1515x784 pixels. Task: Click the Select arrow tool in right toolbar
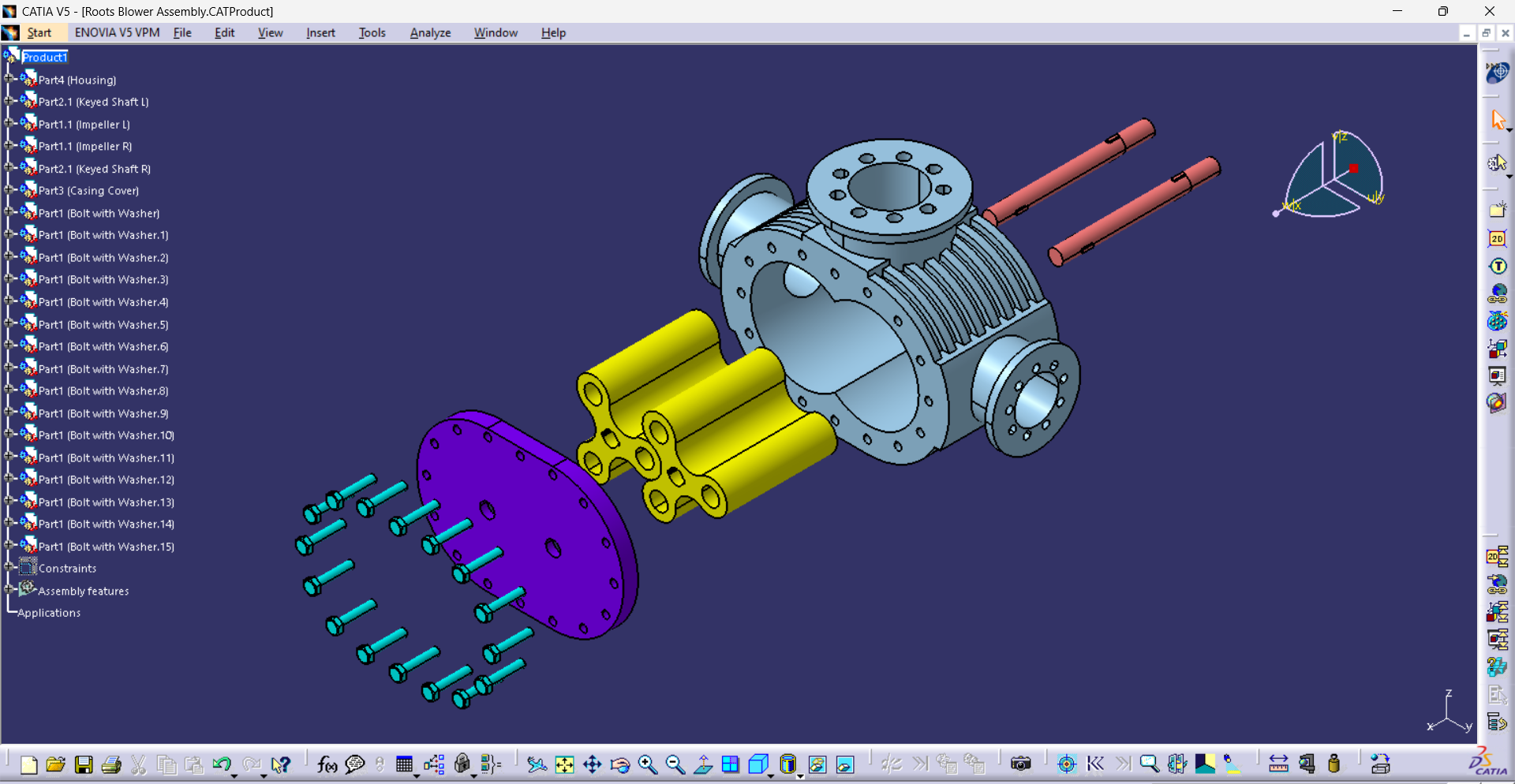1498,119
